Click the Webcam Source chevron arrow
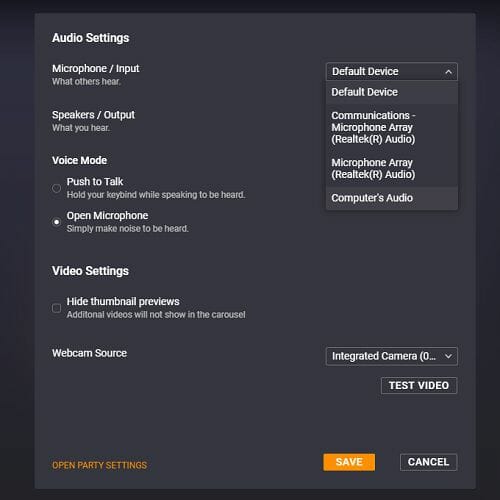Screen dimensions: 500x500 449,356
